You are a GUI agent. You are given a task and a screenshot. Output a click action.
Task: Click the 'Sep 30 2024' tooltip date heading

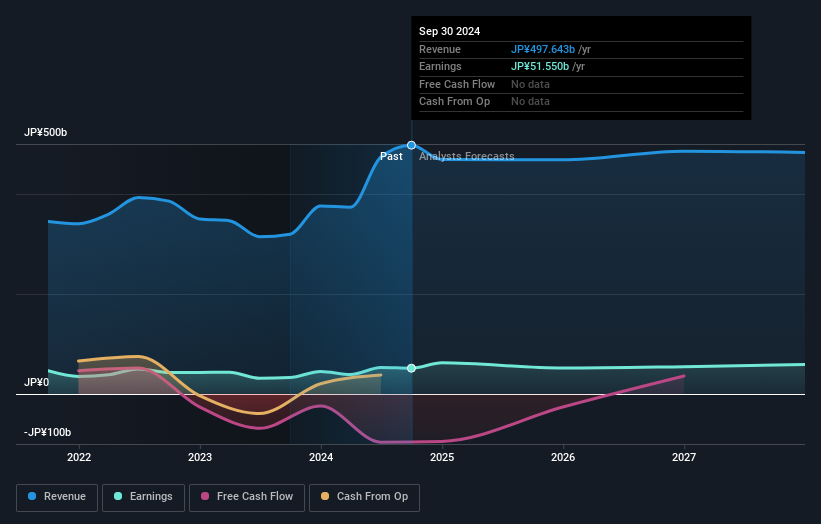[449, 31]
